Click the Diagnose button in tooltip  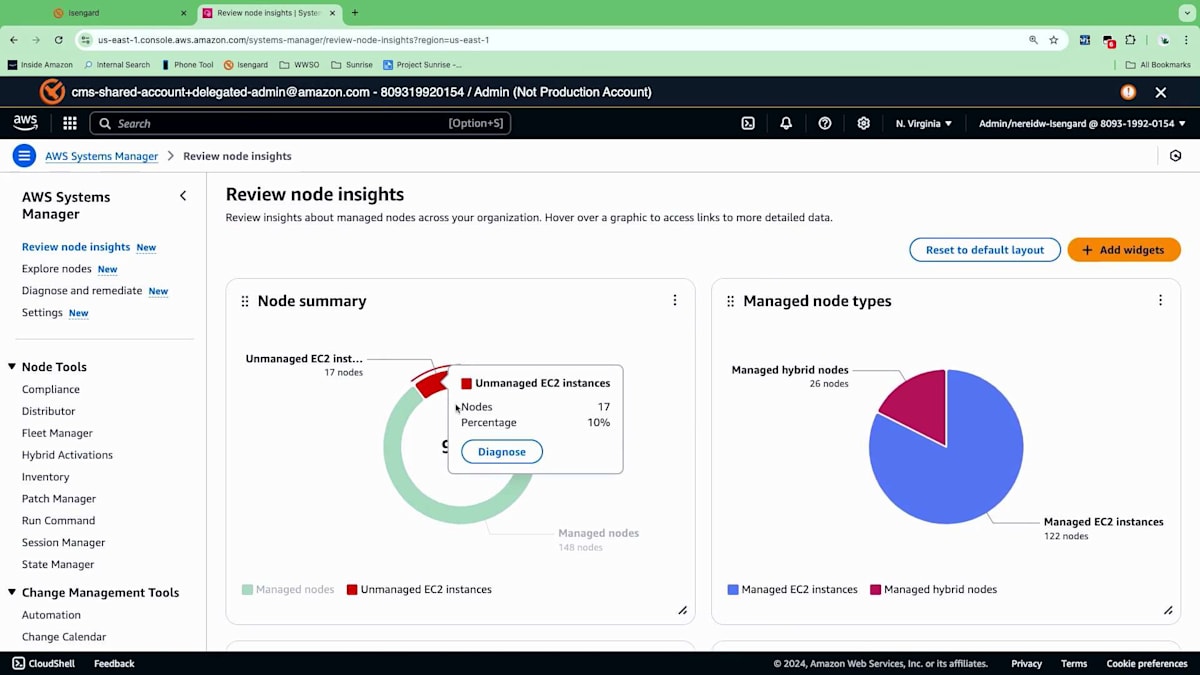[x=502, y=452]
